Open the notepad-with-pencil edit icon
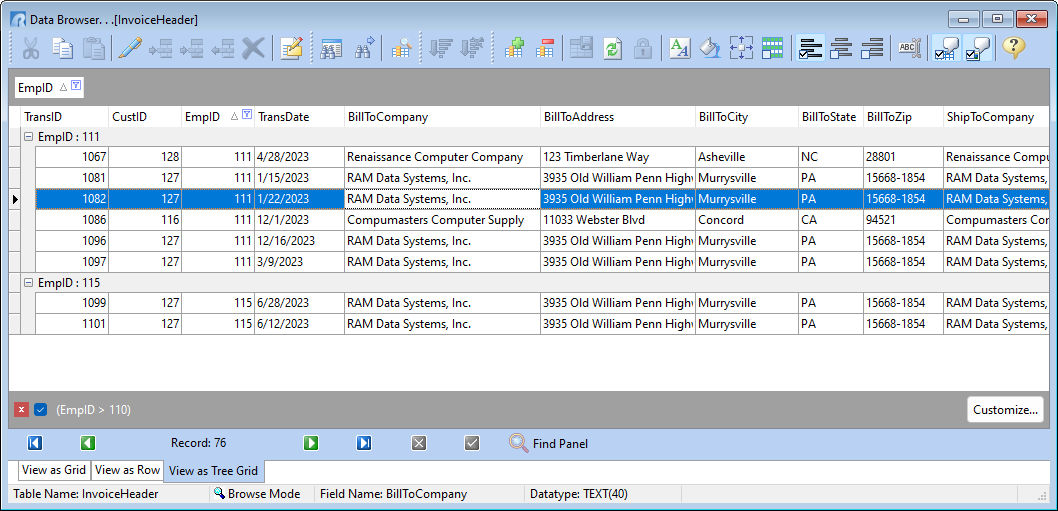The image size is (1058, 511). 291,49
